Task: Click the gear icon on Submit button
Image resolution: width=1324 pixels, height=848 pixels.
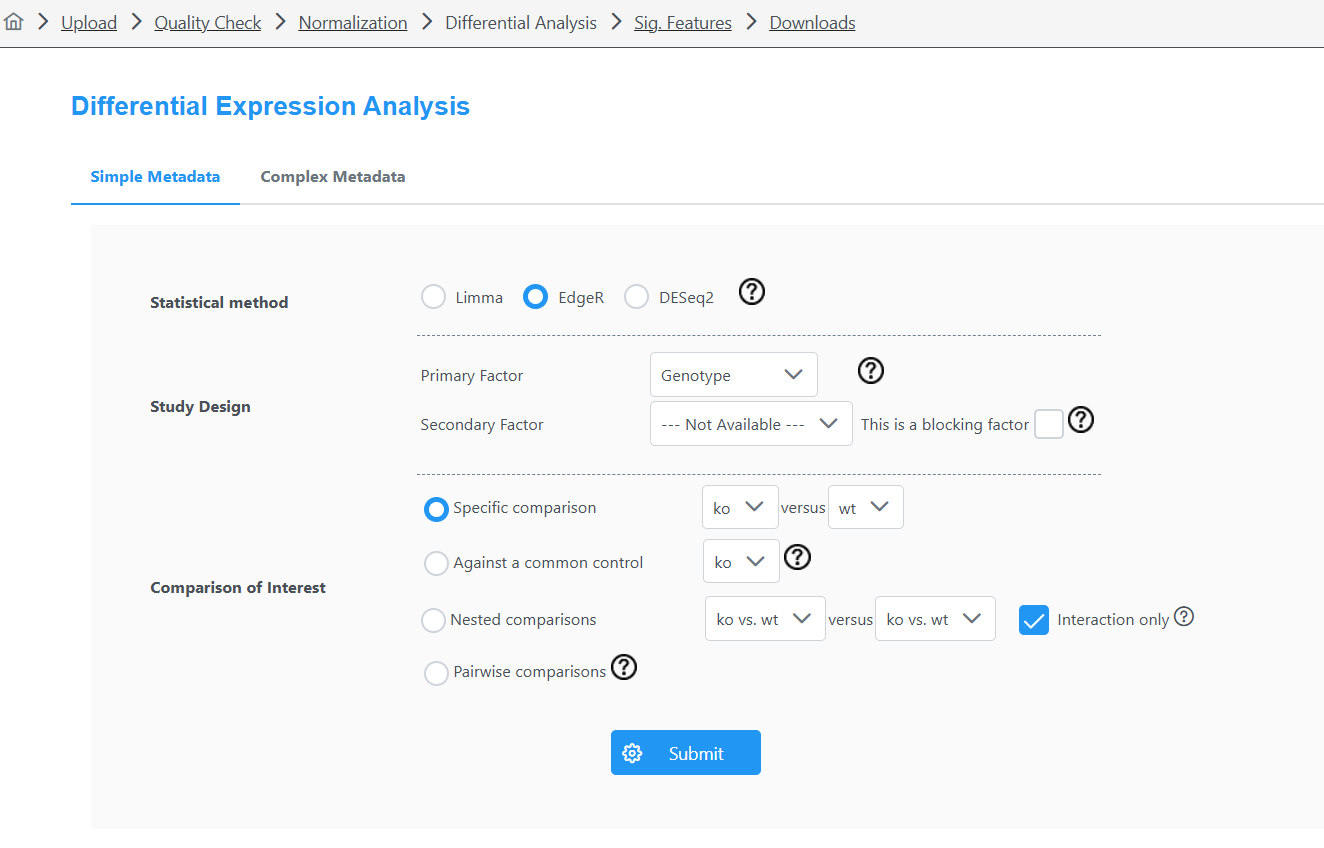Action: coord(632,753)
